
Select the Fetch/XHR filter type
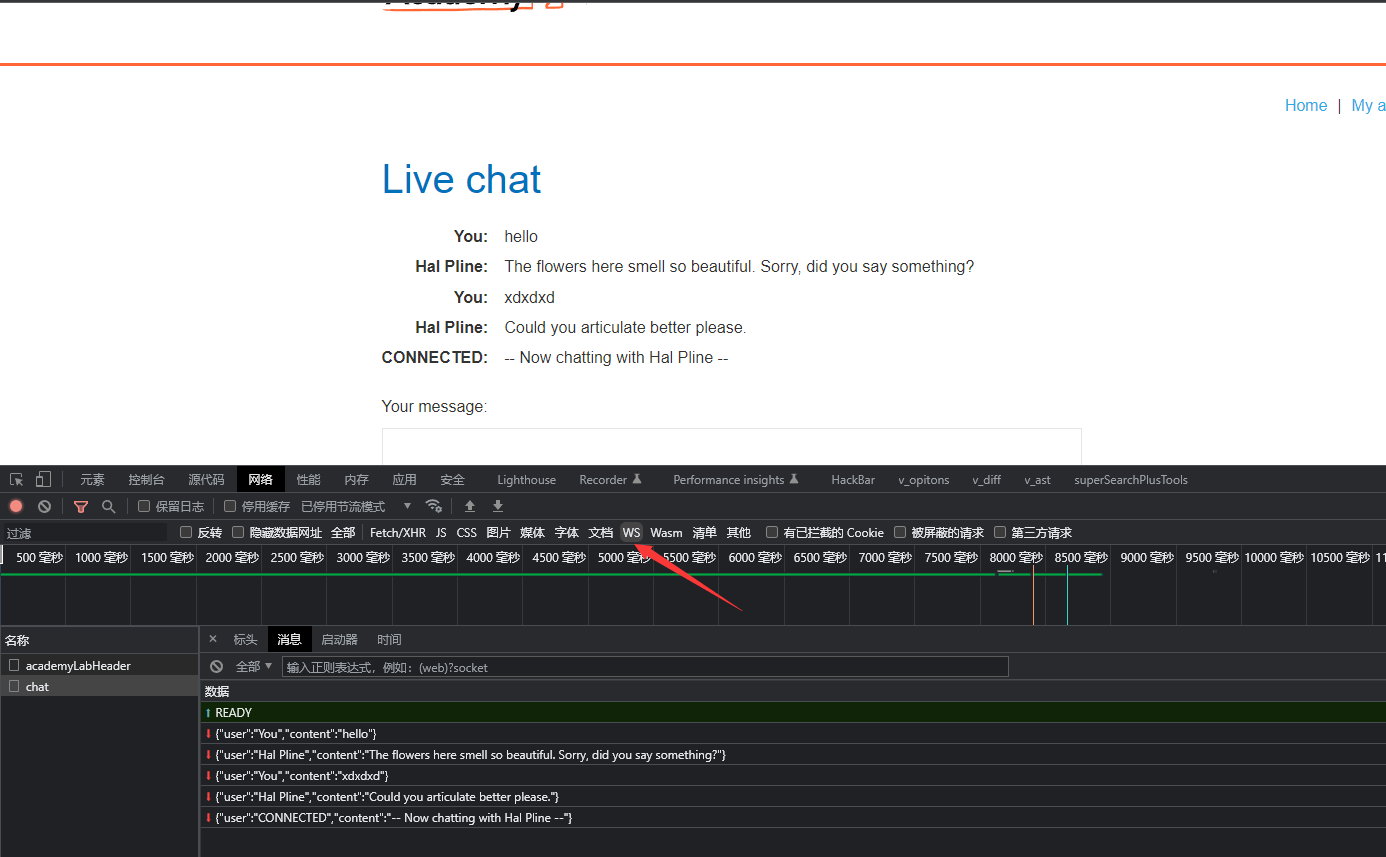point(397,533)
